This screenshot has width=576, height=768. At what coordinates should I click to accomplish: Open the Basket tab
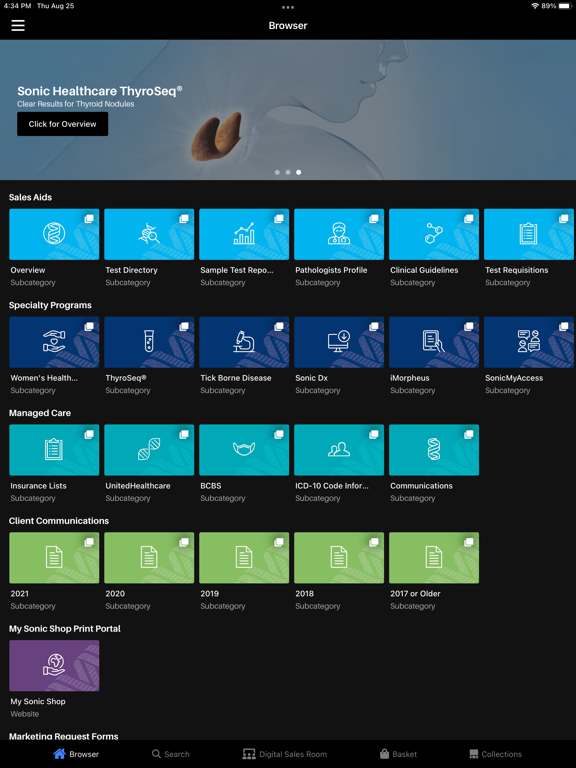[398, 754]
